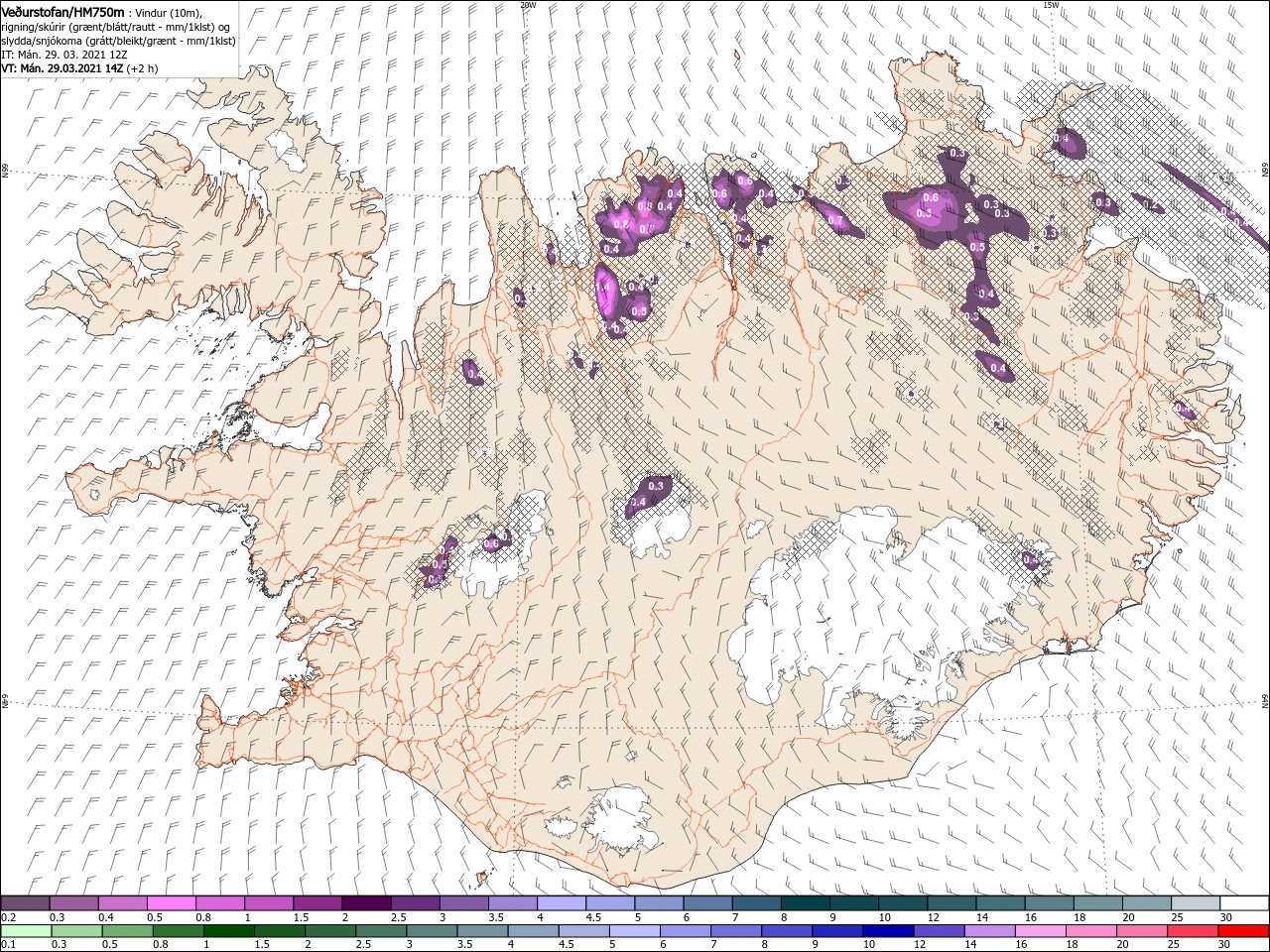
Task: Click the 7 blue swatch in the rain legend
Action: pyautogui.click(x=735, y=931)
